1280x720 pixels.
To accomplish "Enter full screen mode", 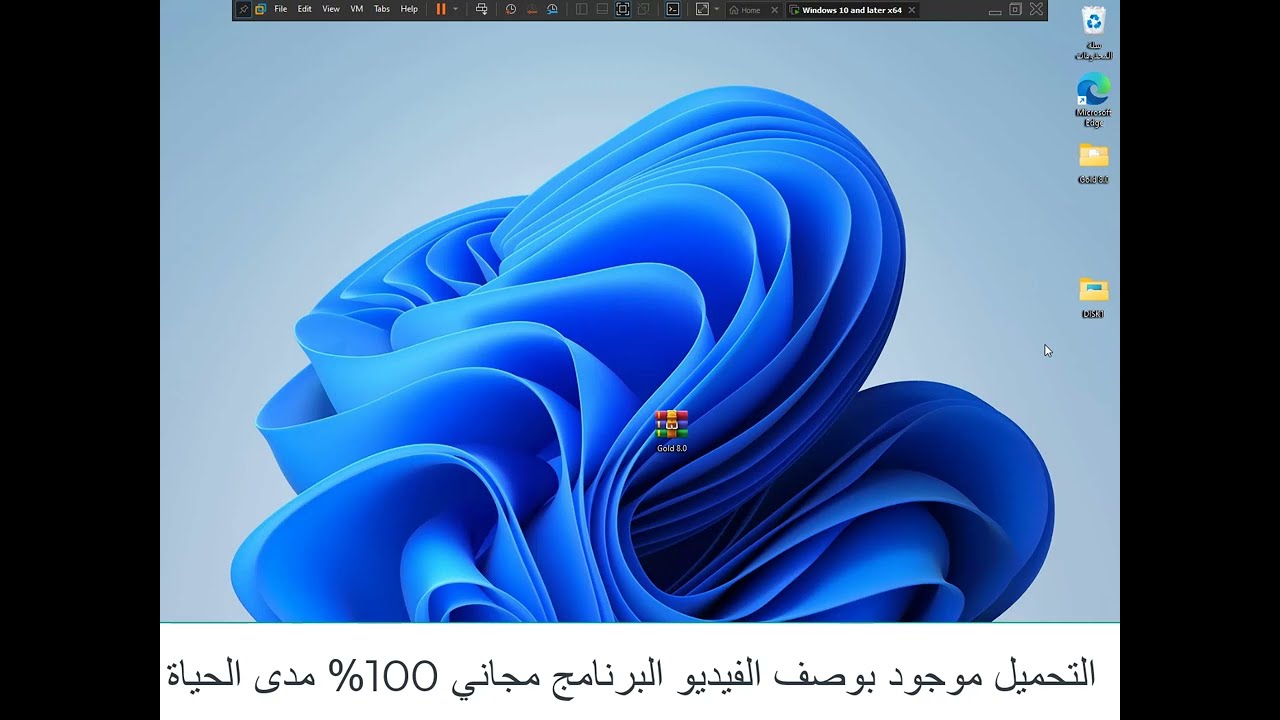I will pyautogui.click(x=623, y=9).
